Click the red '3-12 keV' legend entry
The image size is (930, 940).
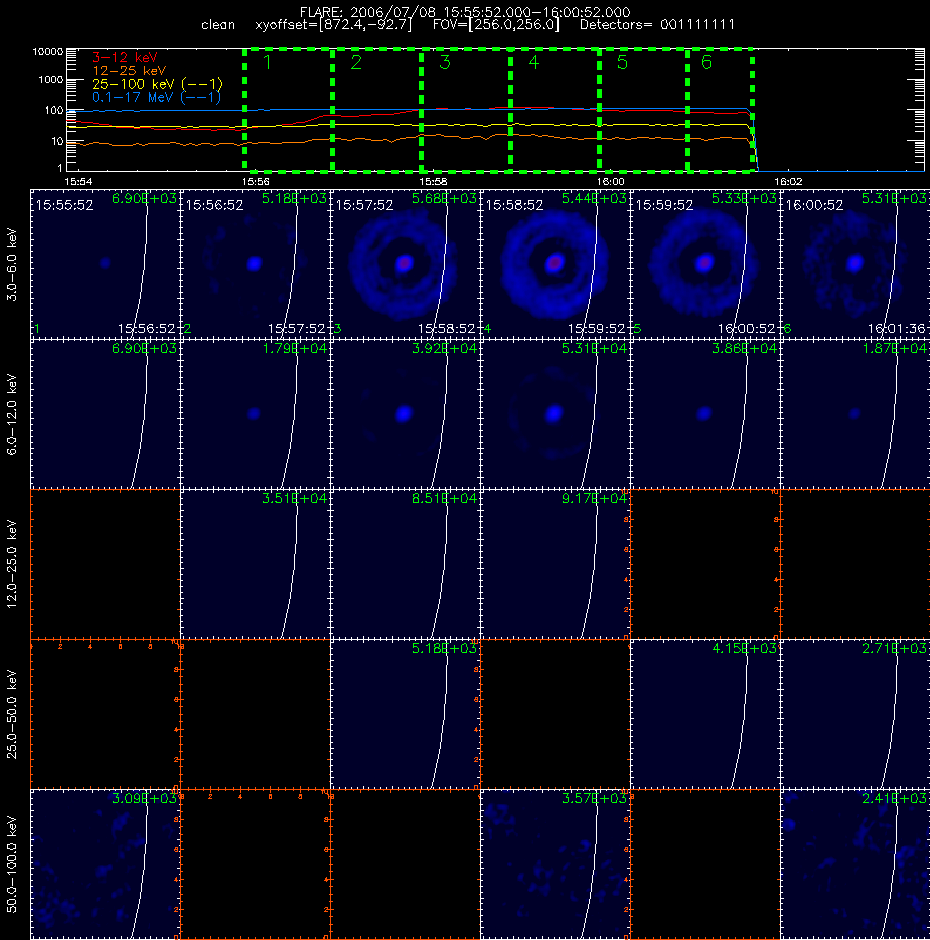125,58
